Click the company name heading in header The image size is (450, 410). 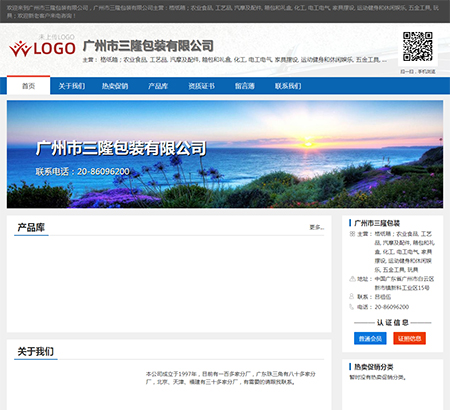148,46
